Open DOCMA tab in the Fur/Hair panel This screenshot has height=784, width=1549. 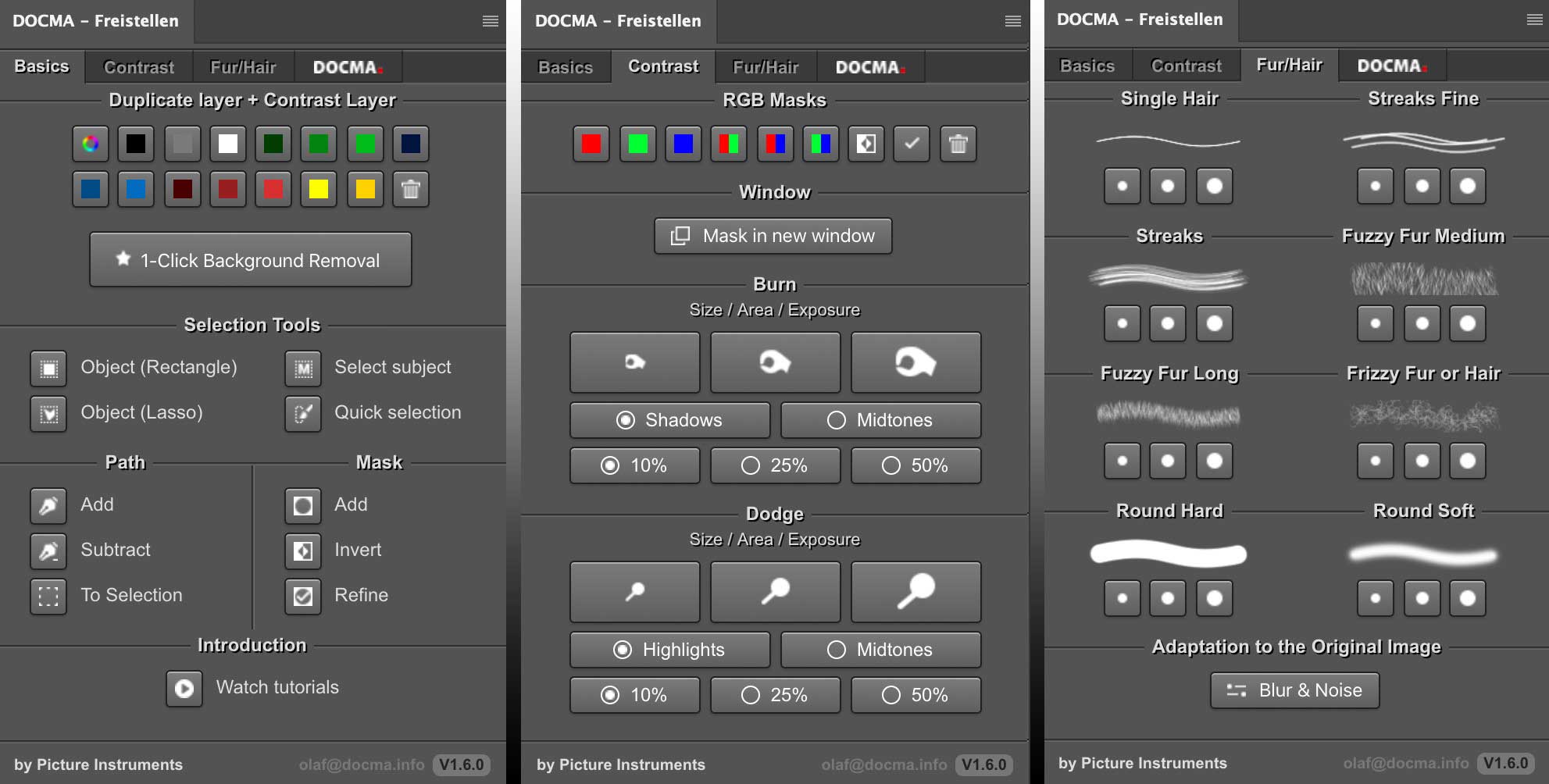pyautogui.click(x=1393, y=66)
